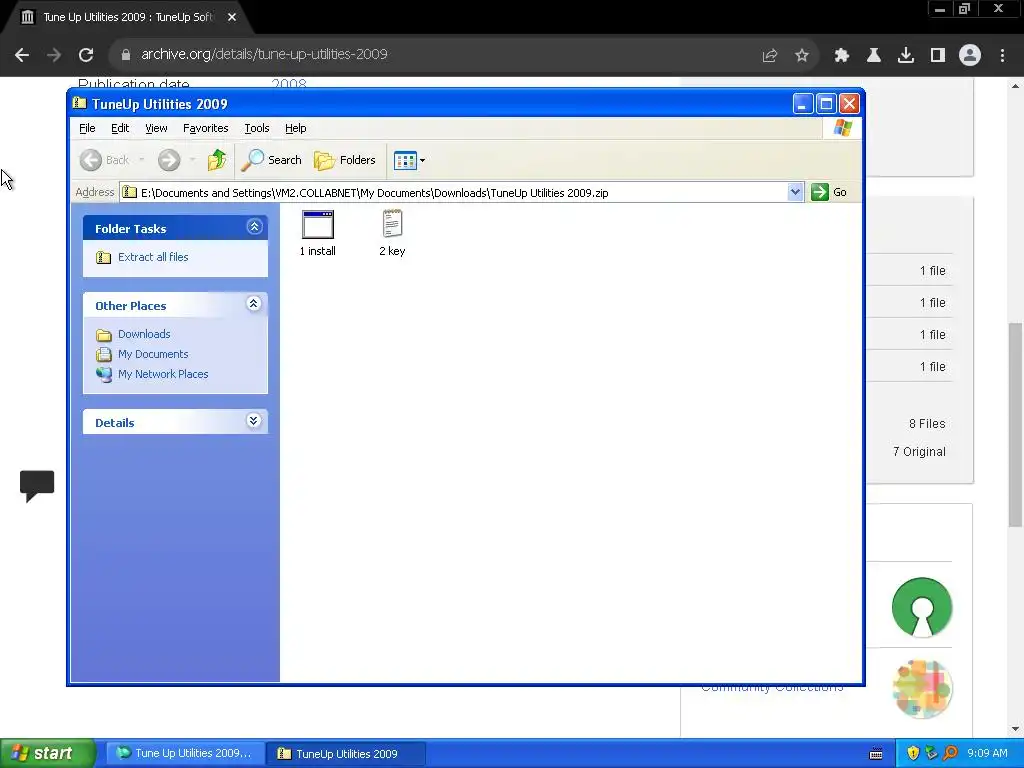Open the Help menu
This screenshot has height=768, width=1024.
pyautogui.click(x=295, y=128)
